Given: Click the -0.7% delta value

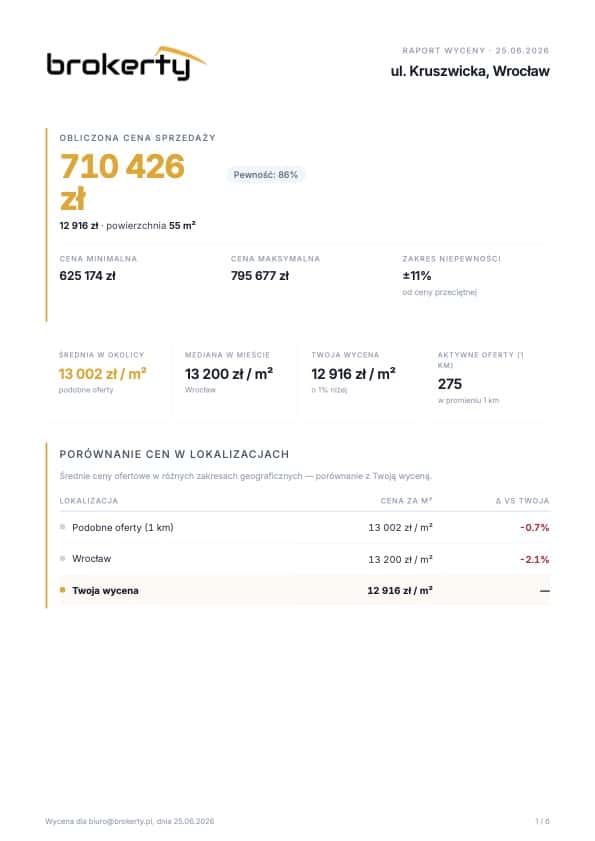Looking at the screenshot, I should click(x=534, y=528).
